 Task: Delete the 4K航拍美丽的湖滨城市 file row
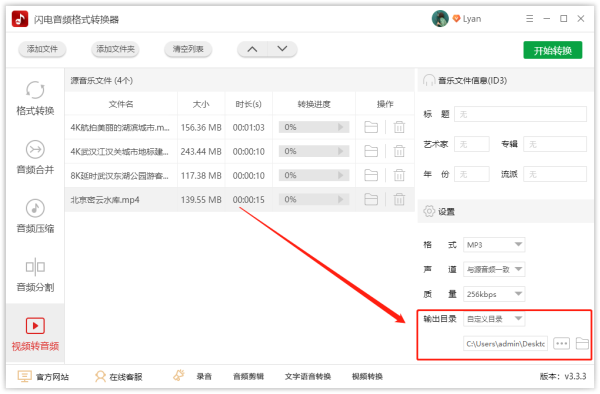[399, 127]
